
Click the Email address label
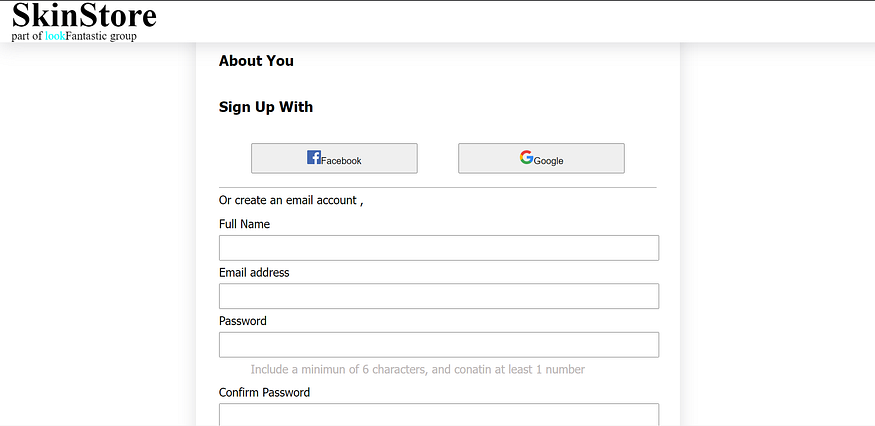(x=254, y=272)
